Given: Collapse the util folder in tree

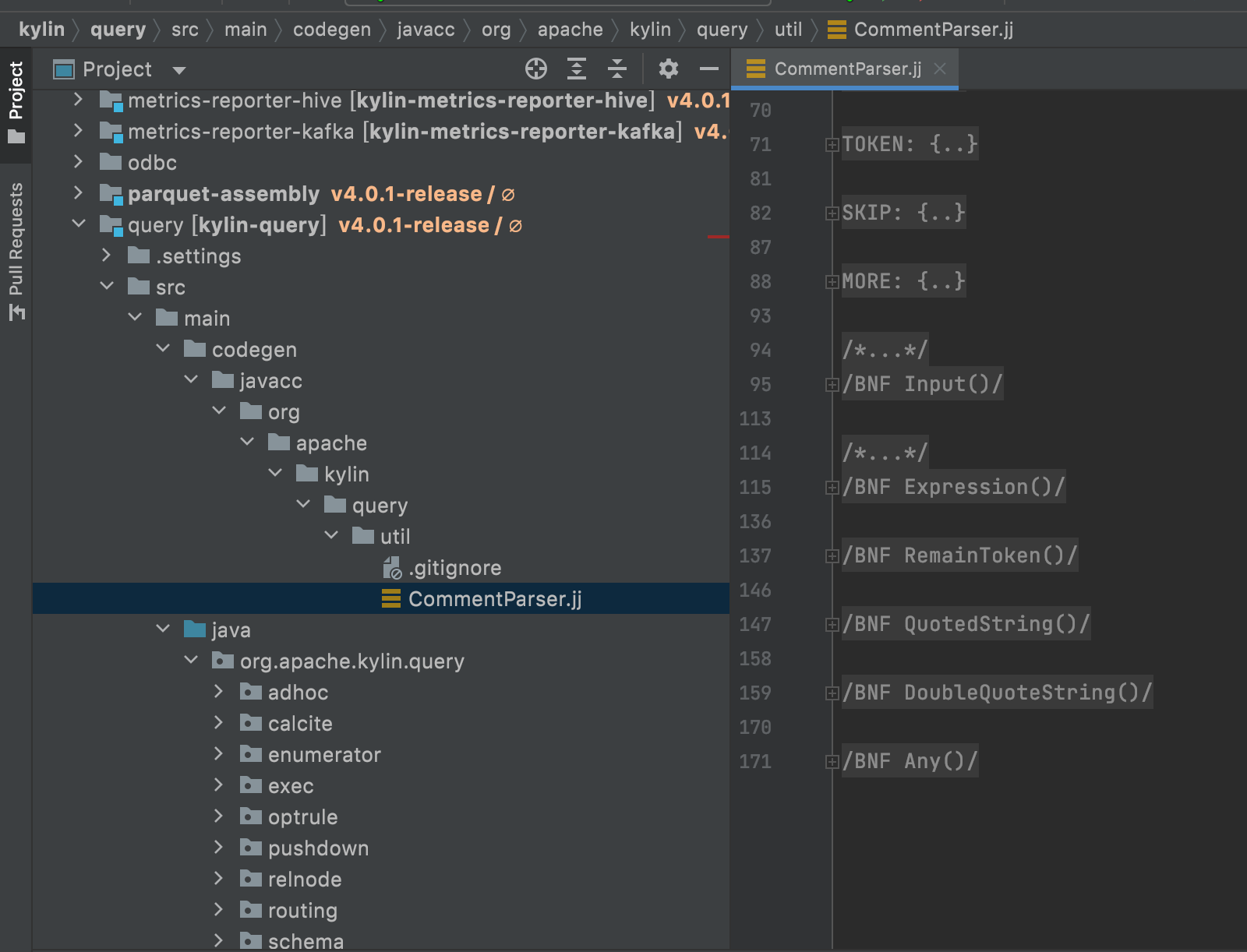Looking at the screenshot, I should [331, 536].
